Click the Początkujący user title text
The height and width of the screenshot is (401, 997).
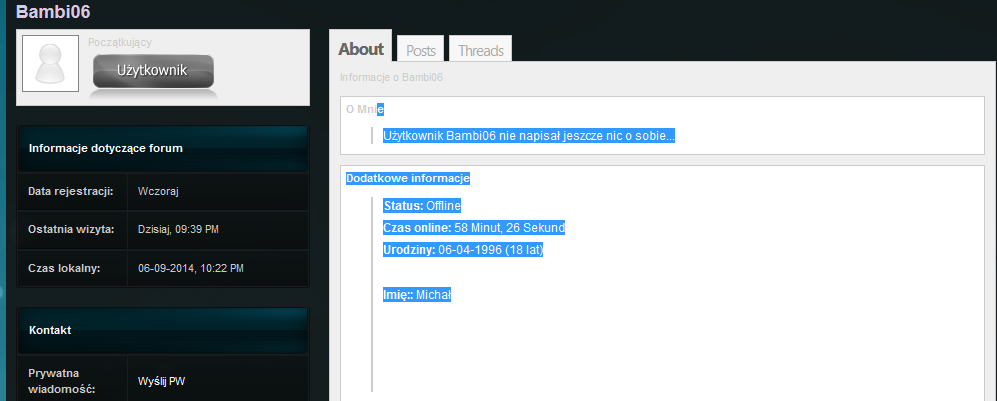[120, 42]
